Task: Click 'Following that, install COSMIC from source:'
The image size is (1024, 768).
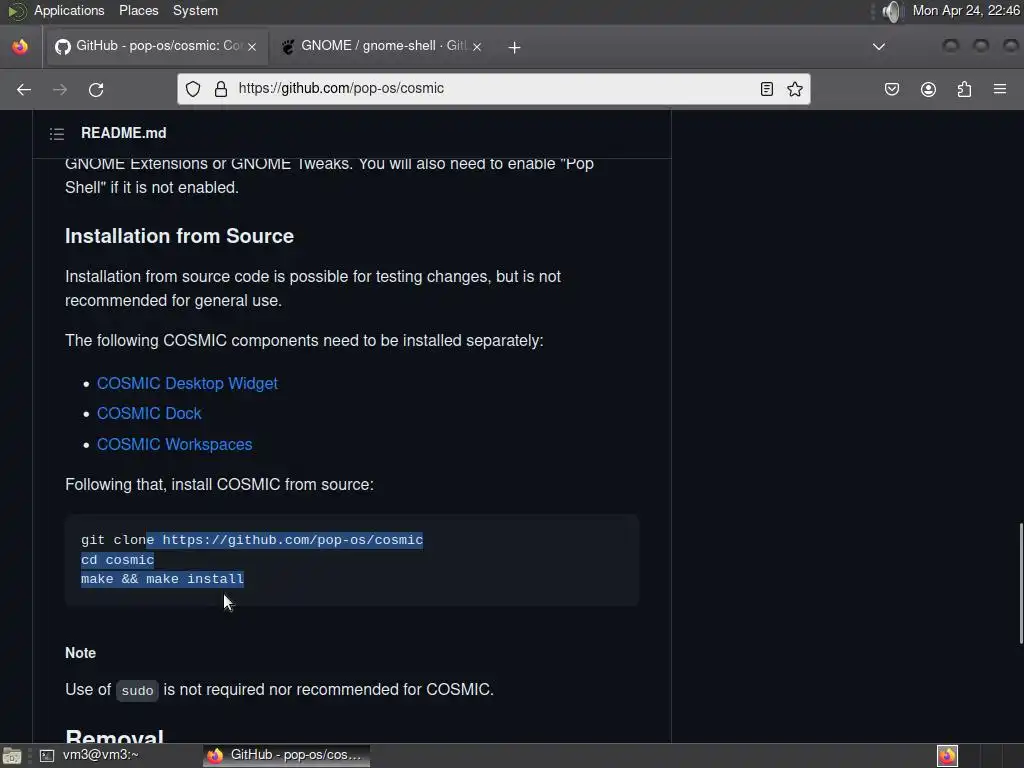Action: point(219,485)
